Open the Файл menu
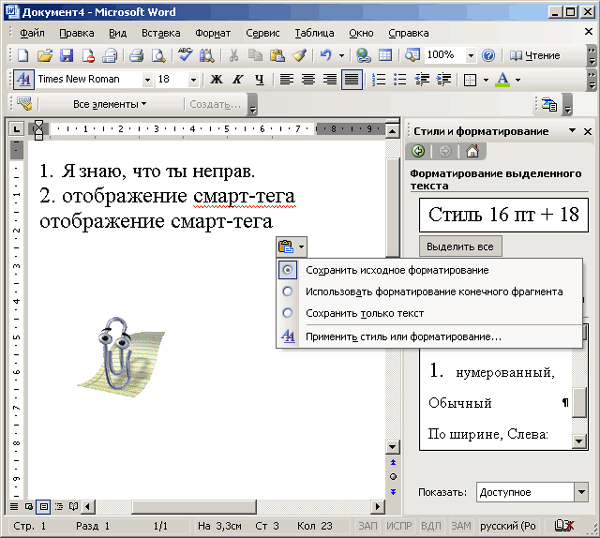 click(32, 33)
